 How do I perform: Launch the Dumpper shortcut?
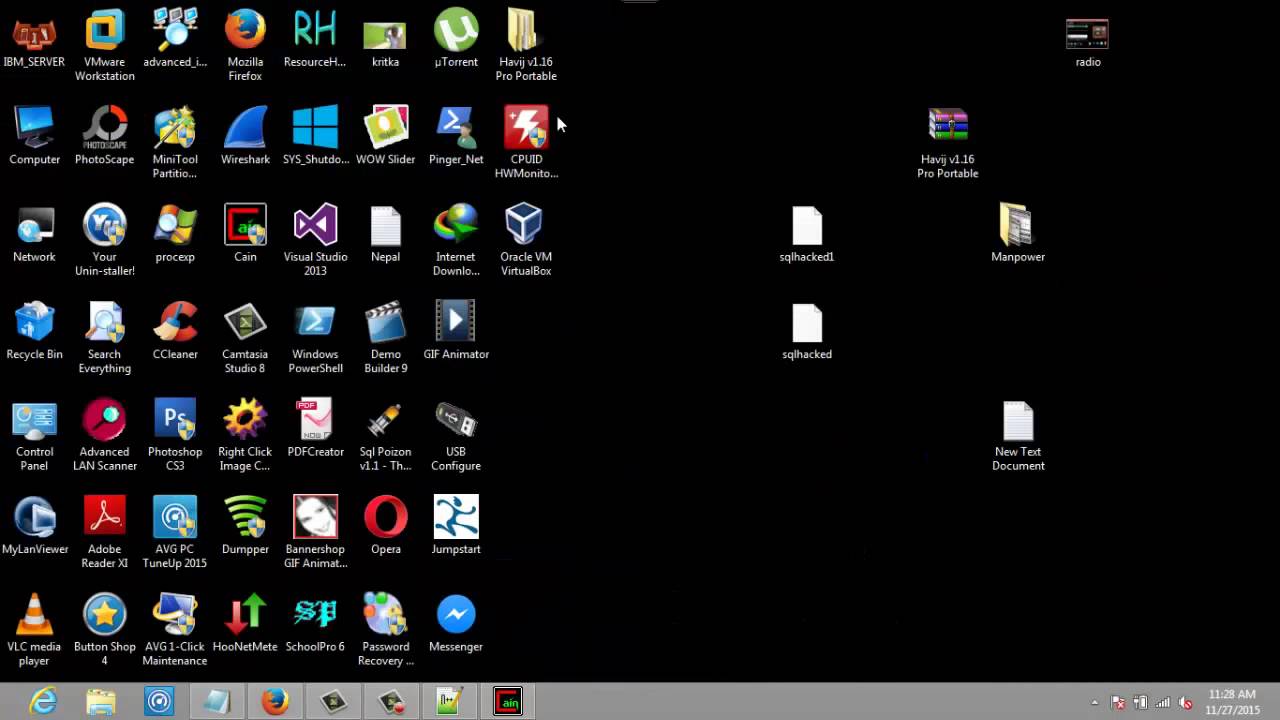click(x=245, y=527)
